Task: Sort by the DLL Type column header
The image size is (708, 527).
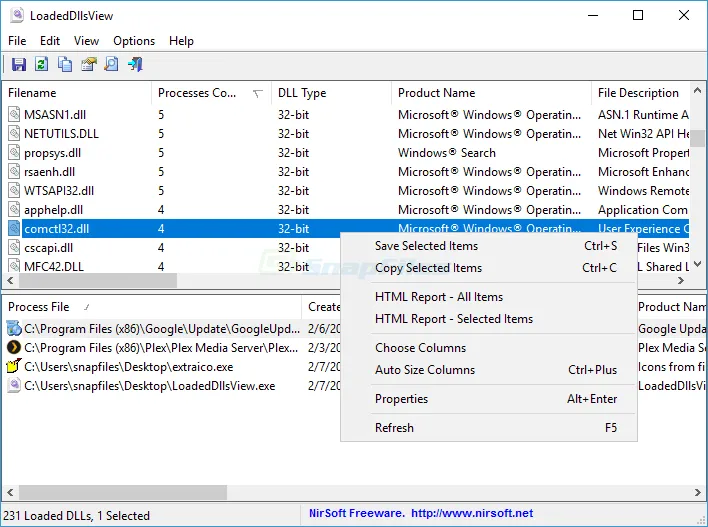Action: 331,93
